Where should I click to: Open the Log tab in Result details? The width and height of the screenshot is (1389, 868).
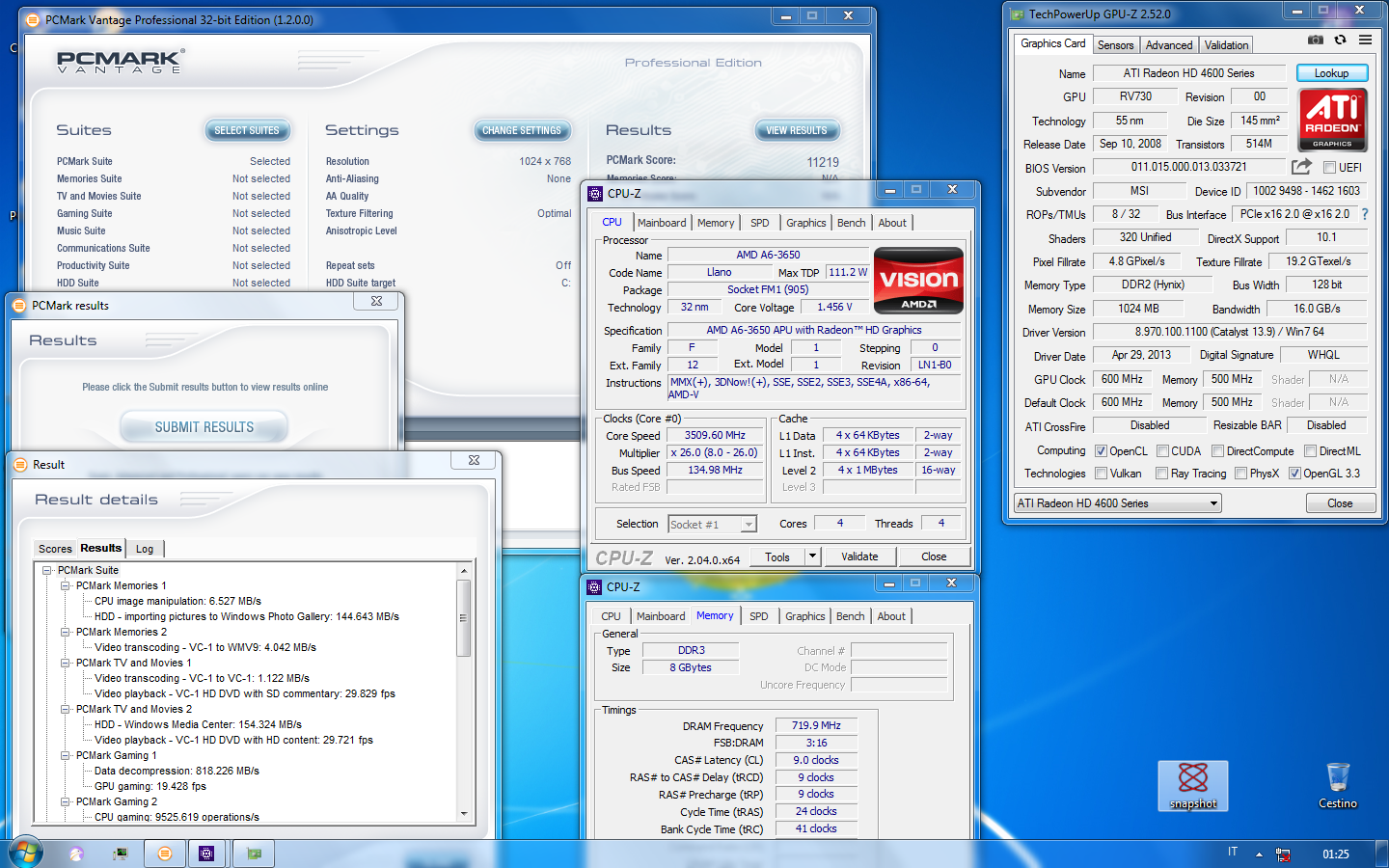coord(145,549)
